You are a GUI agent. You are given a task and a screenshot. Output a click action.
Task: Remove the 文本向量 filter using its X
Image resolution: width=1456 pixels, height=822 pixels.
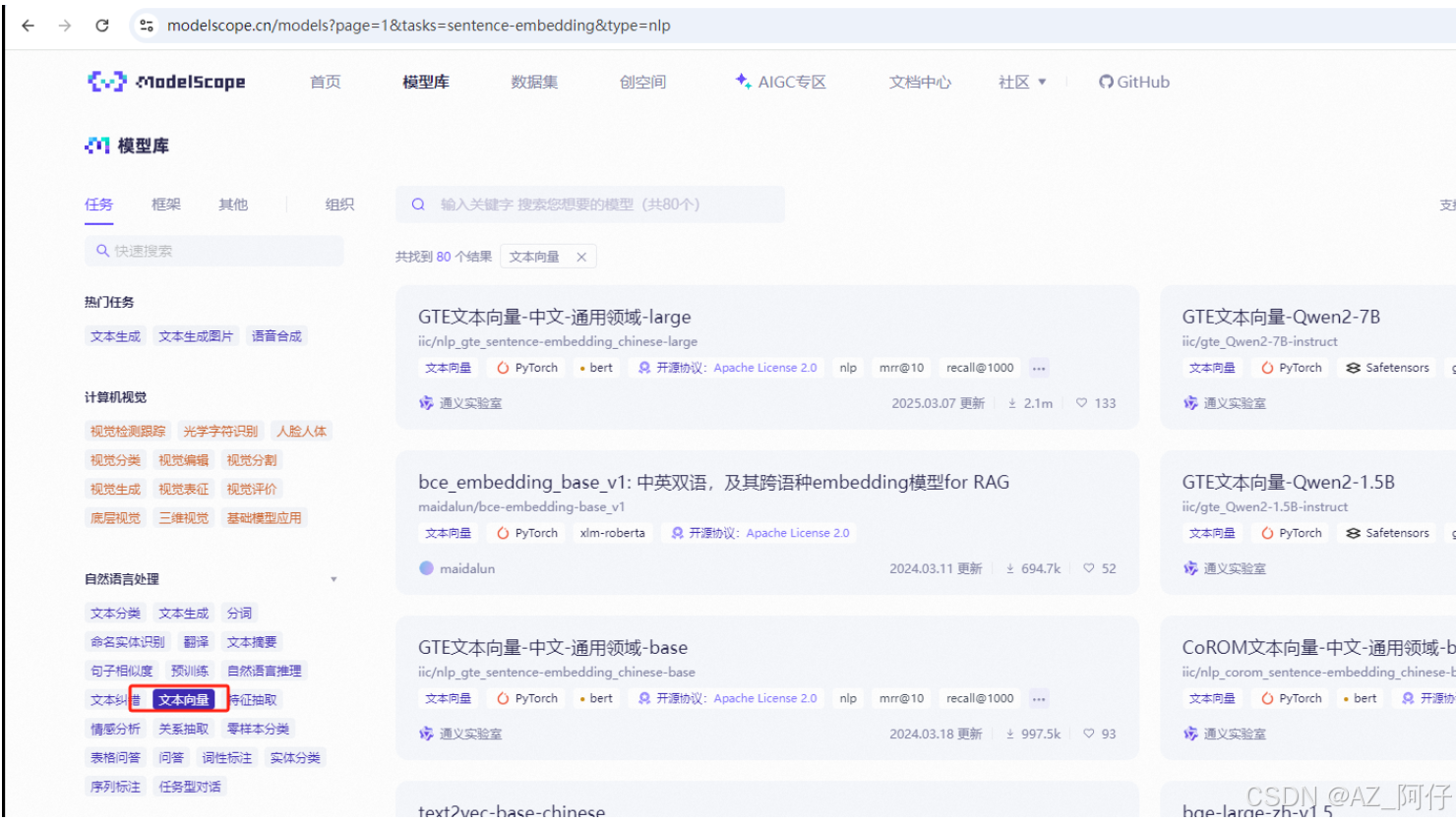tap(581, 258)
